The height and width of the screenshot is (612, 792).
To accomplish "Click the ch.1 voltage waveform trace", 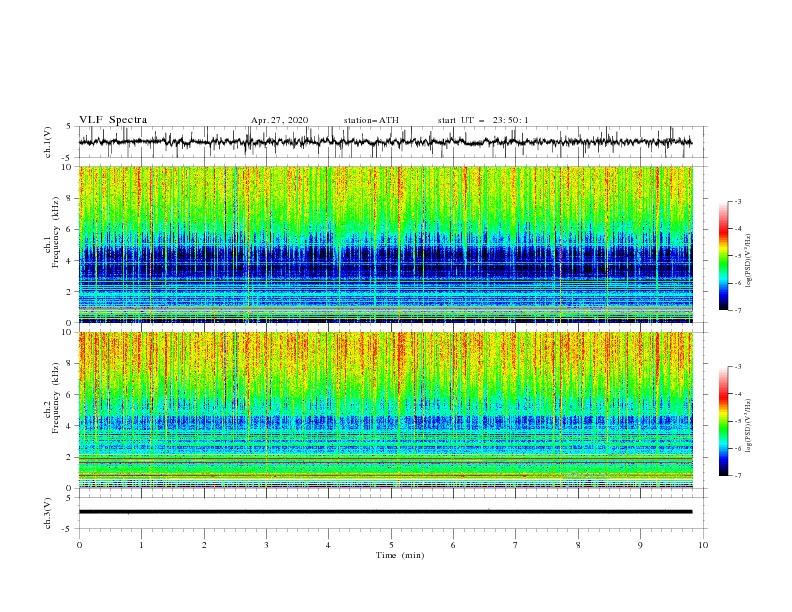I will click(385, 142).
